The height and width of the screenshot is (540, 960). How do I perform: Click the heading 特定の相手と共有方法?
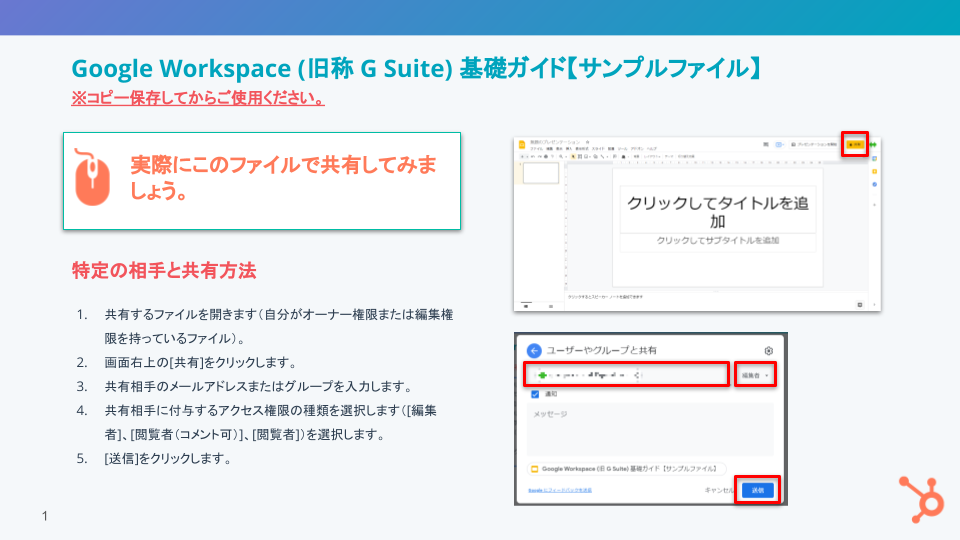(163, 271)
